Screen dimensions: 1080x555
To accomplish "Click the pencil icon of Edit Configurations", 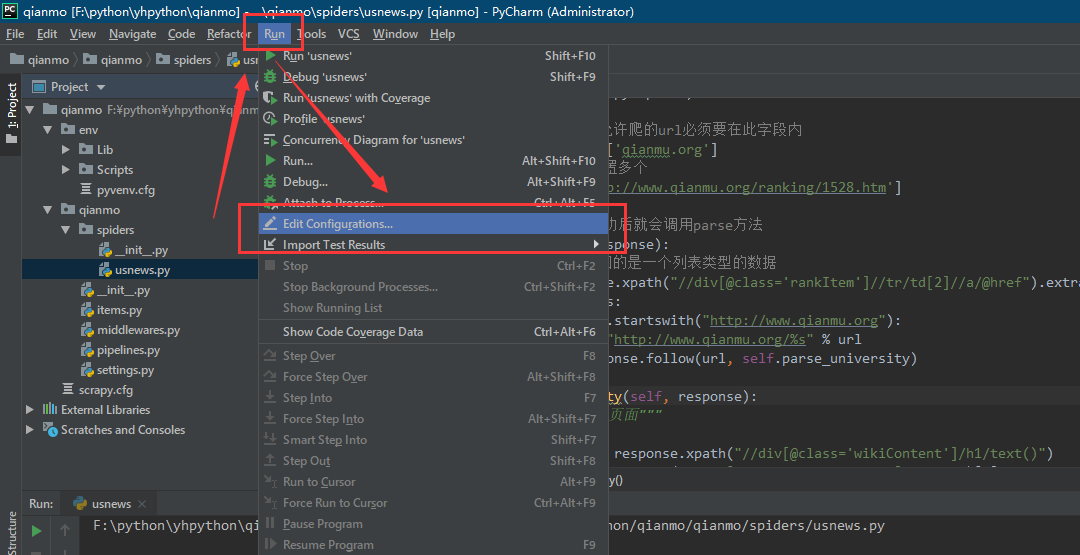I will [x=271, y=224].
